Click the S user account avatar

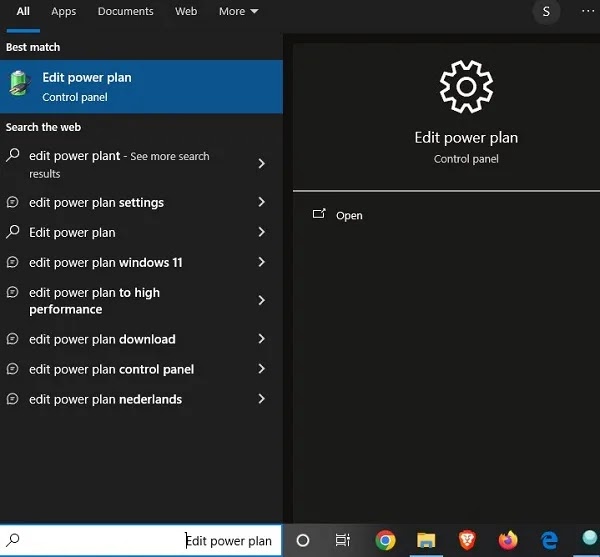[x=546, y=11]
